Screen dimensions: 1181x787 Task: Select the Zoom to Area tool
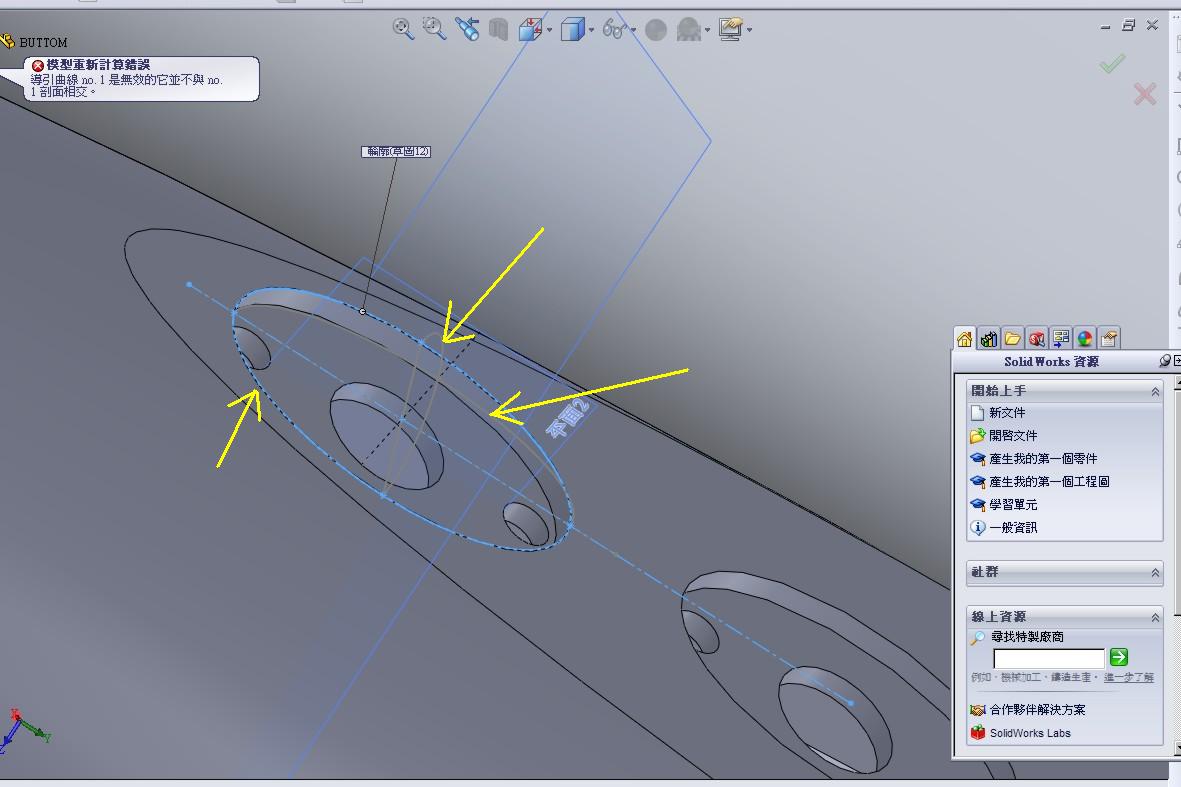[434, 29]
